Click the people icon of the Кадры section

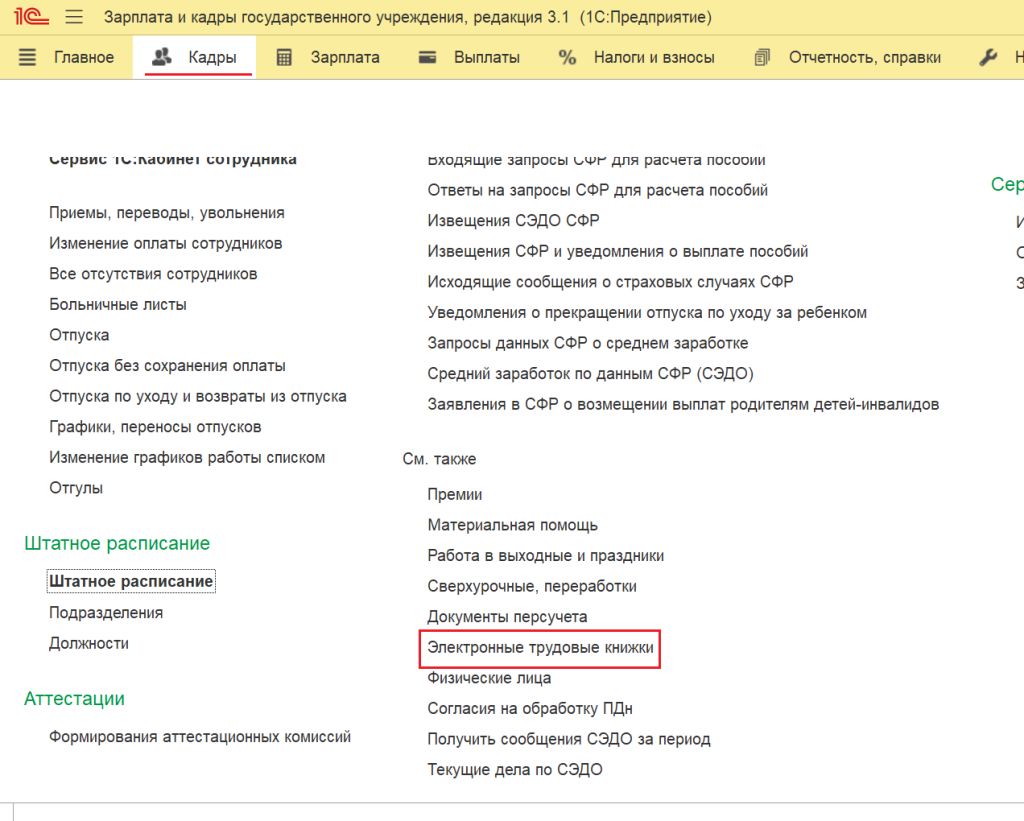coord(161,58)
